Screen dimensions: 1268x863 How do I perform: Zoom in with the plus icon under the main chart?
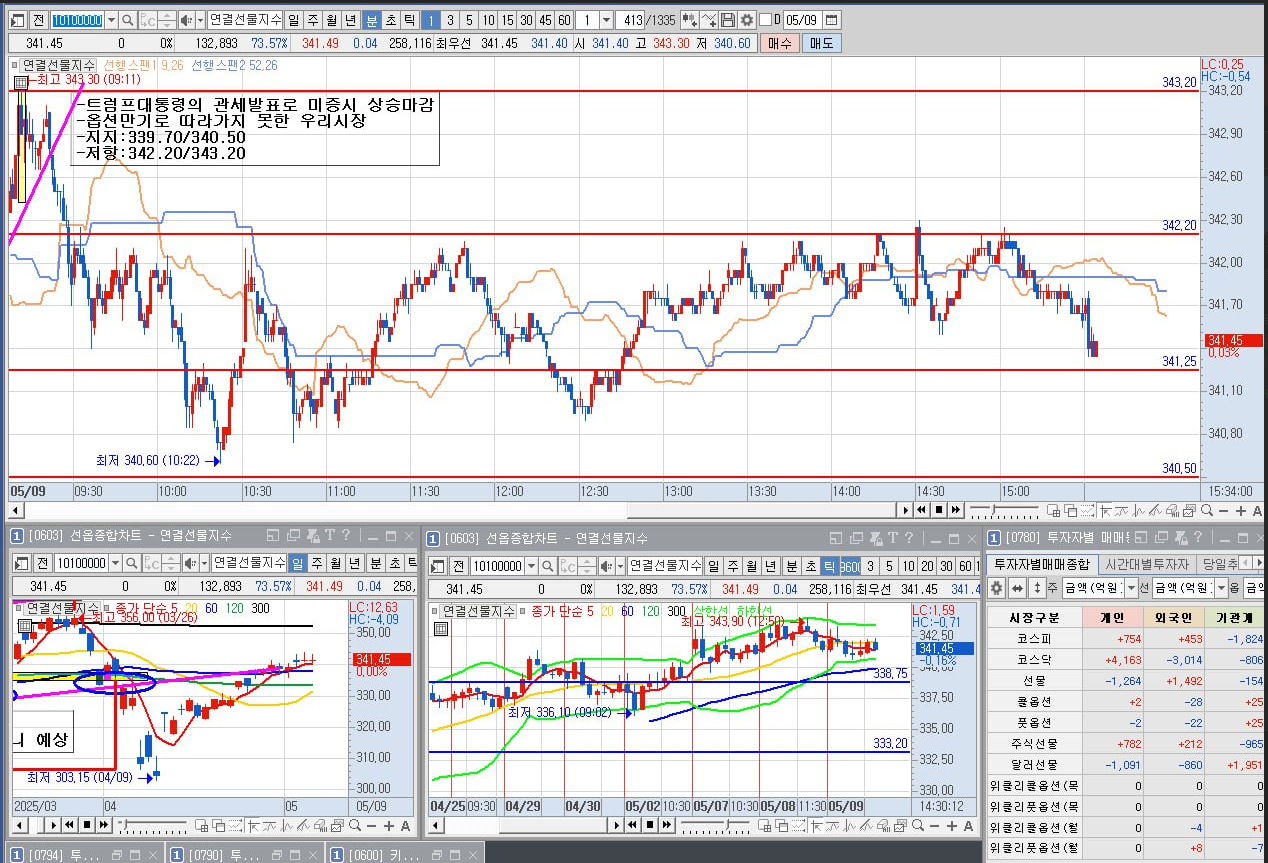pyautogui.click(x=1240, y=511)
